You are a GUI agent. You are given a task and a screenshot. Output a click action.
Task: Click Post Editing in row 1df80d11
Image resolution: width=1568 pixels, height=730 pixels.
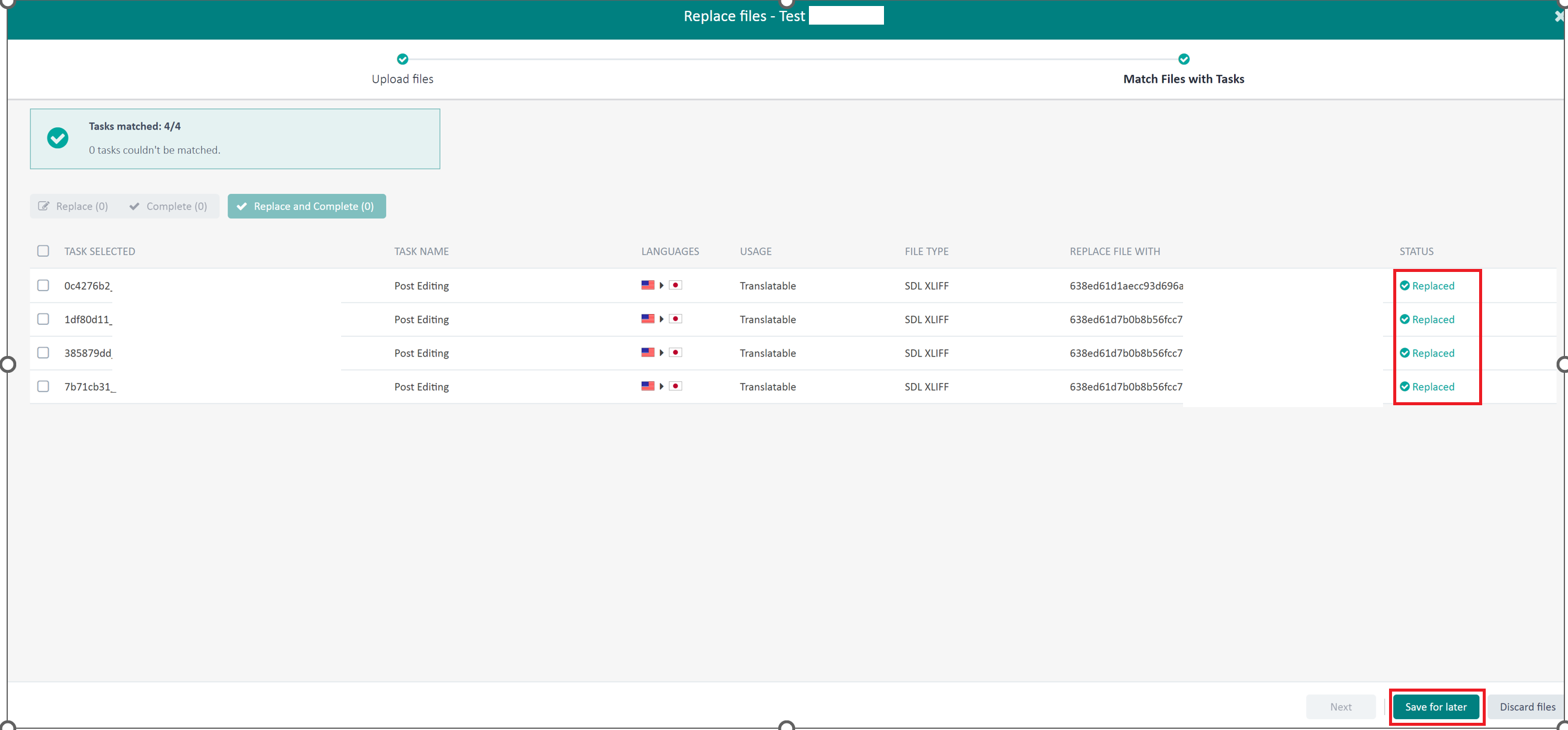coord(421,319)
